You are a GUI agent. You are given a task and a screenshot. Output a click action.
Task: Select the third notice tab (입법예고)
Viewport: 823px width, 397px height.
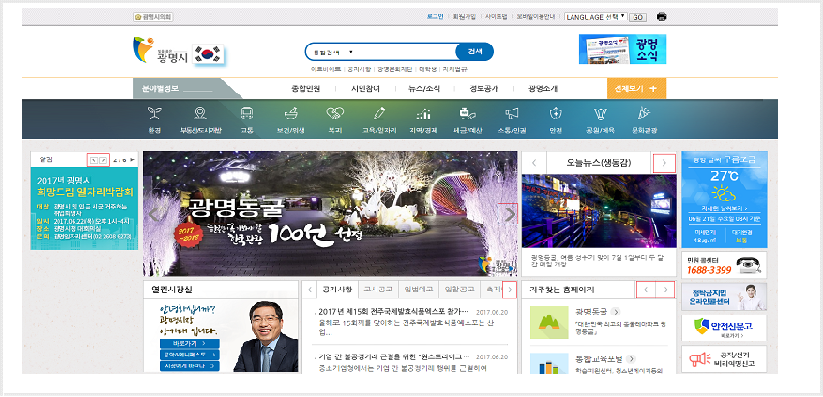click(x=418, y=289)
